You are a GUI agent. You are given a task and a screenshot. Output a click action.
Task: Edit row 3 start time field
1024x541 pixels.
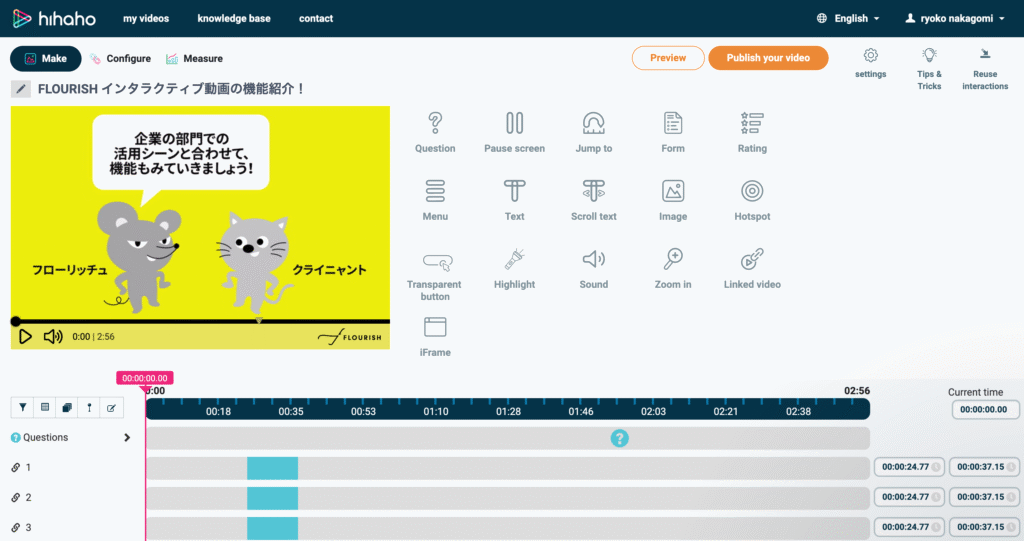point(909,527)
